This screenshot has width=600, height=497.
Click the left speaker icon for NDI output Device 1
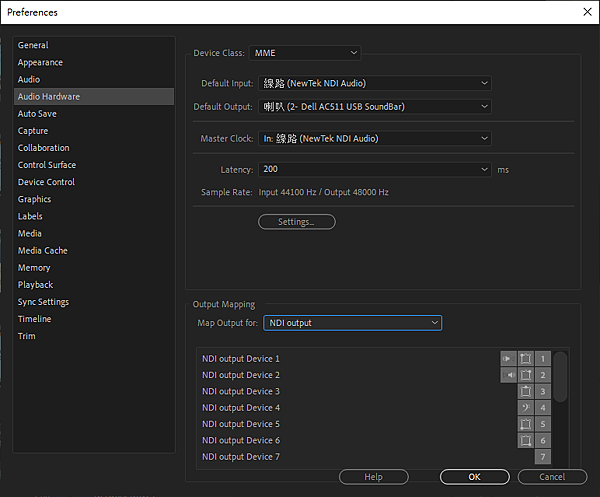click(x=509, y=358)
